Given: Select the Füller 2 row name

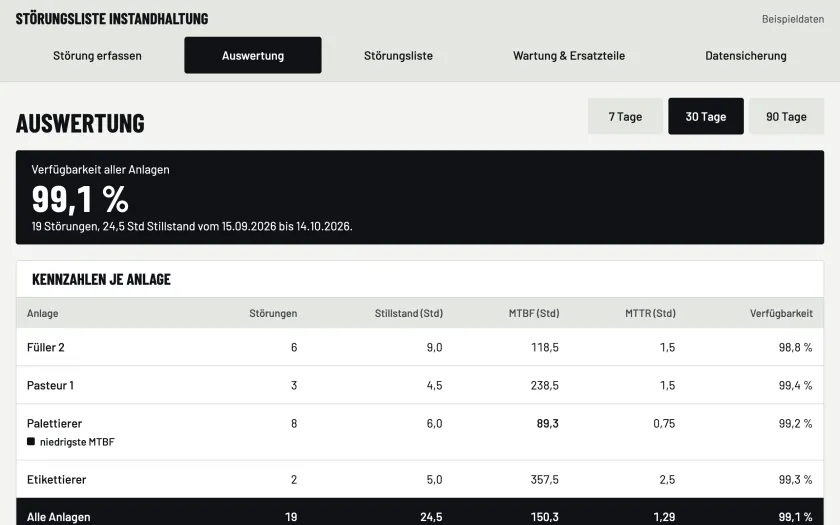Looking at the screenshot, I should click(x=46, y=347).
